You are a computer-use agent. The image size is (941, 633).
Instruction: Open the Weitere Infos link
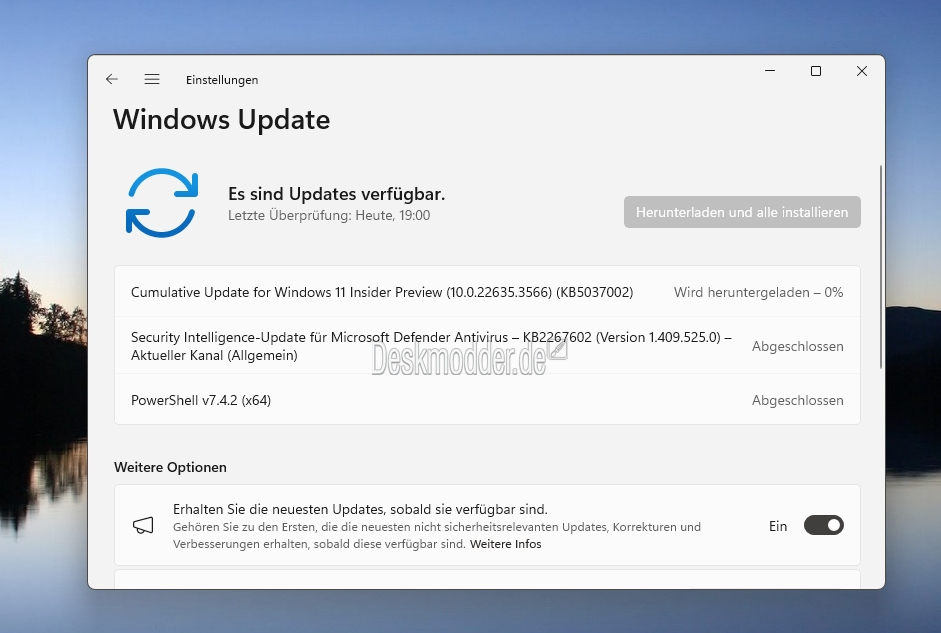click(x=505, y=544)
